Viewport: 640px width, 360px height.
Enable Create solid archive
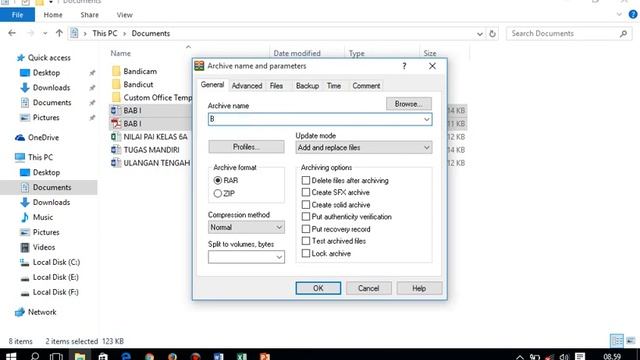306,204
